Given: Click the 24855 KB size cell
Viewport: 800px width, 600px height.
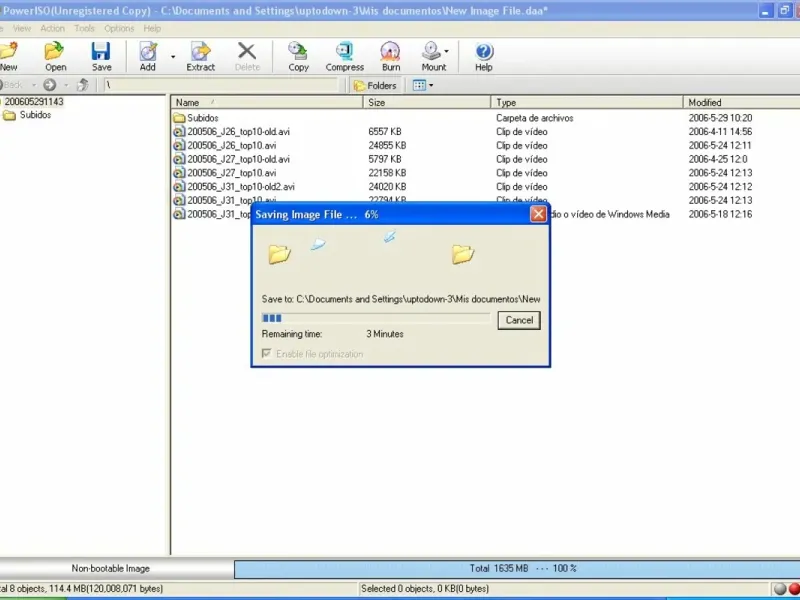Looking at the screenshot, I should click(387, 145).
